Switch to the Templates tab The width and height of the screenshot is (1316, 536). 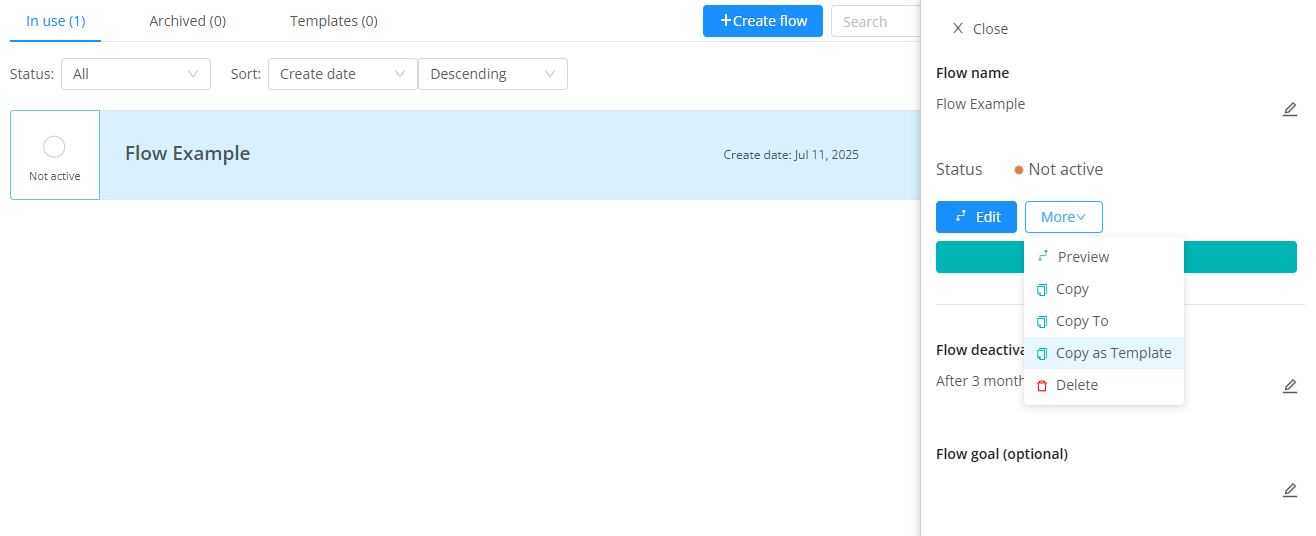[x=333, y=21]
